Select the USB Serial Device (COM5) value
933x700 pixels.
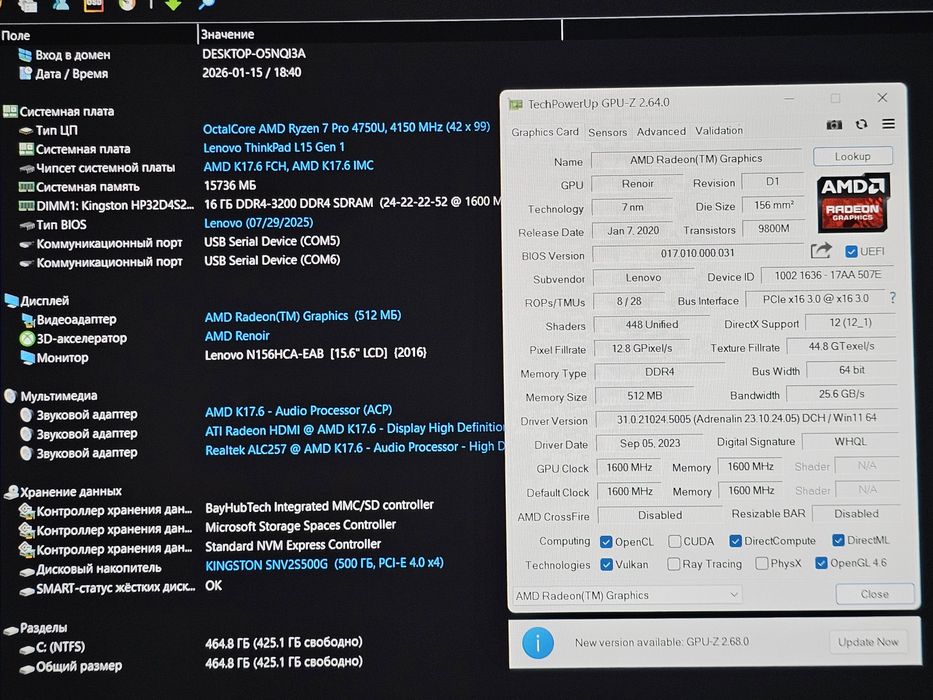point(272,242)
